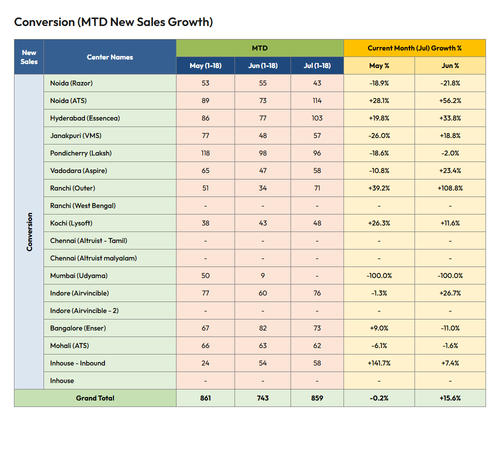Click Noida (Razor) May value 53
Screen dimensions: 500x450
point(206,83)
